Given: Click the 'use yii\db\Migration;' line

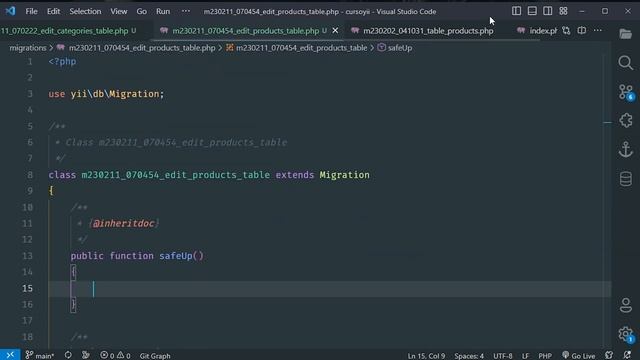Looking at the screenshot, I should (106, 94).
